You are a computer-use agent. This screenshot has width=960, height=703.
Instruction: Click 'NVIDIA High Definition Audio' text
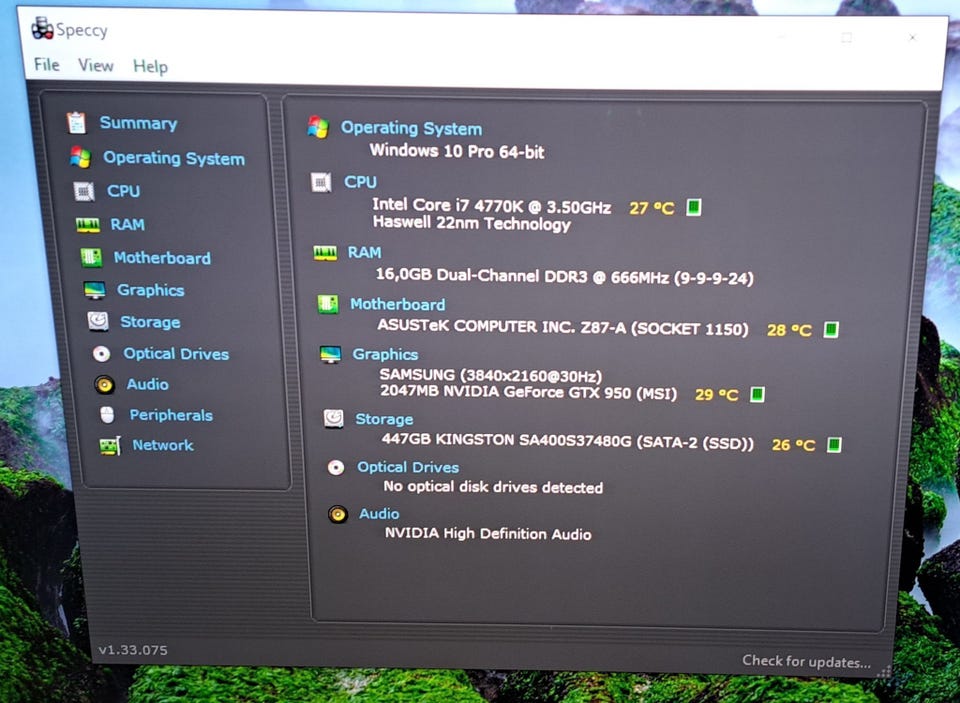(x=488, y=534)
